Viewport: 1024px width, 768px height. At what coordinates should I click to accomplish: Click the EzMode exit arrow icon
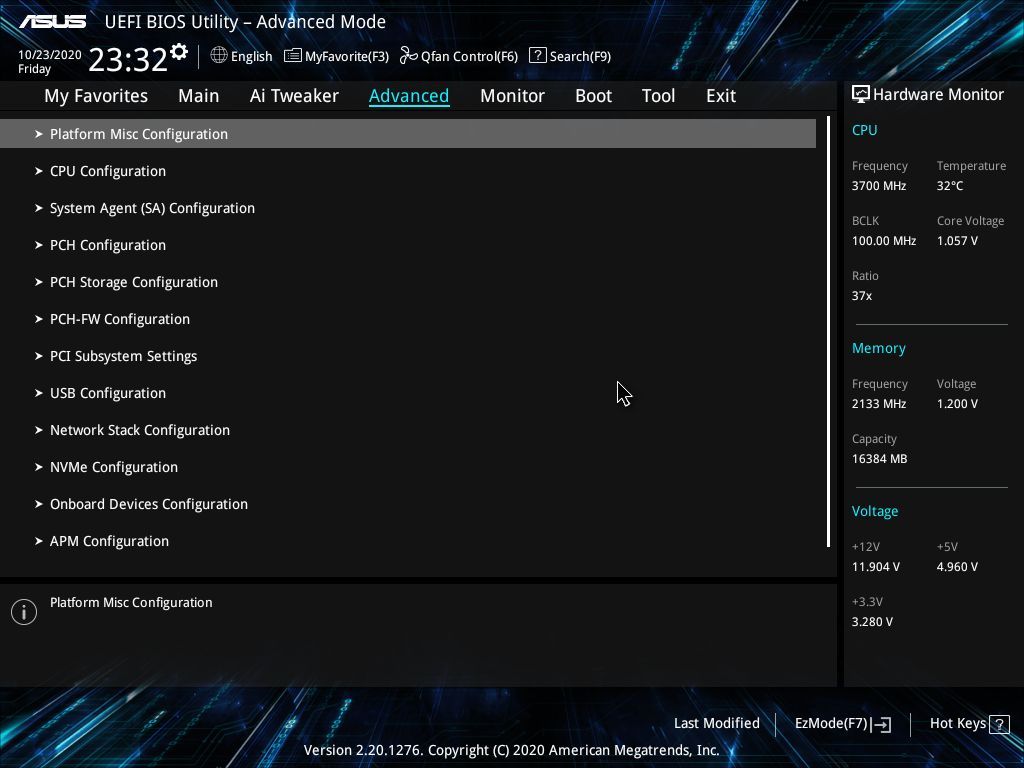click(881, 724)
